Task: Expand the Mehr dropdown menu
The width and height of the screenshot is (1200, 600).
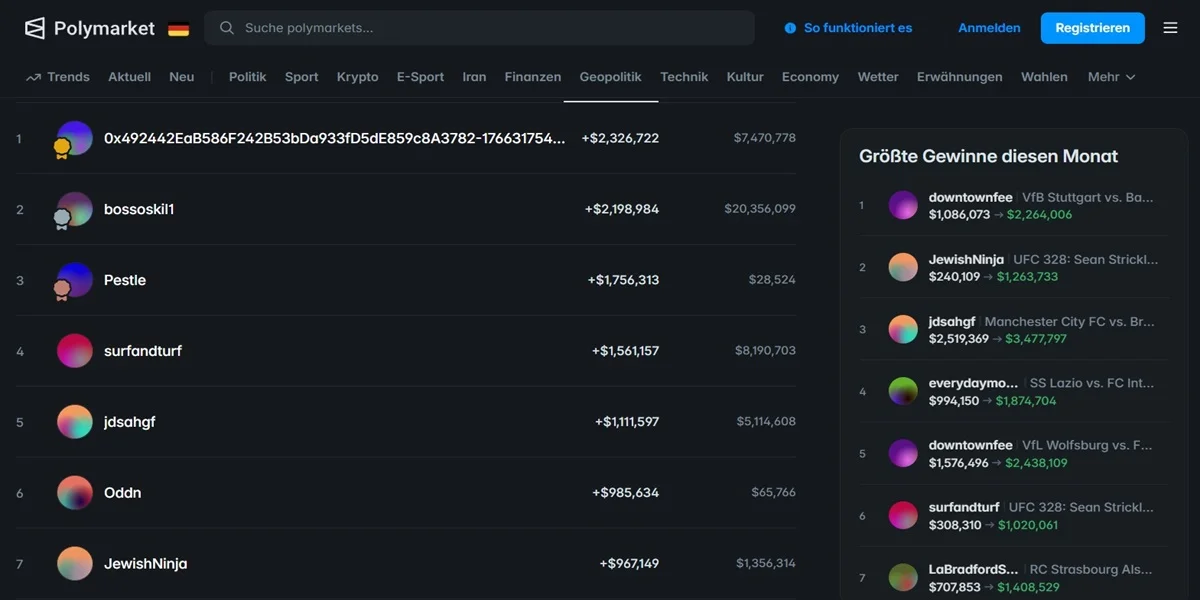Action: 1112,77
